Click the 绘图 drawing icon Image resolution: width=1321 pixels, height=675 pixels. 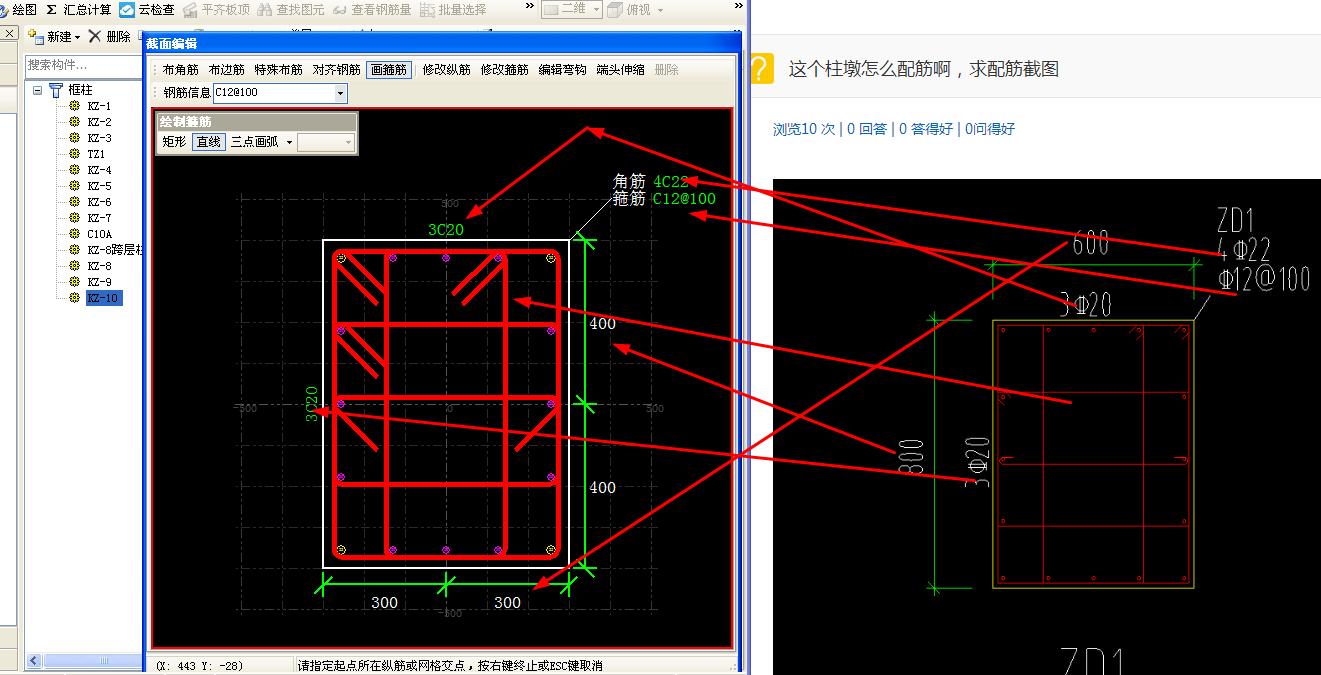point(5,9)
